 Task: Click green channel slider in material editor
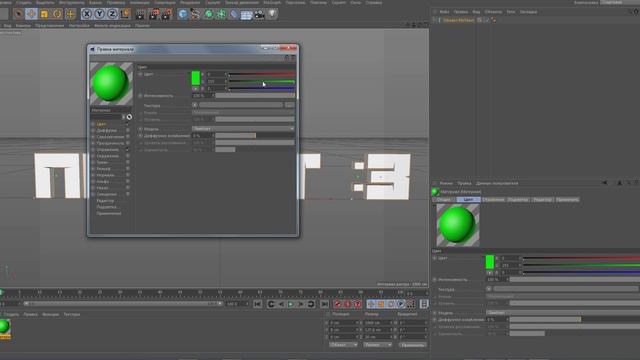(262, 82)
